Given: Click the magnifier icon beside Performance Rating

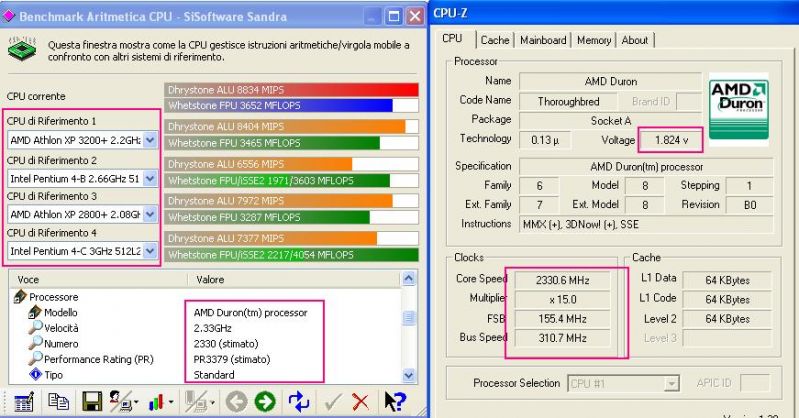Looking at the screenshot, I should 35,358.
